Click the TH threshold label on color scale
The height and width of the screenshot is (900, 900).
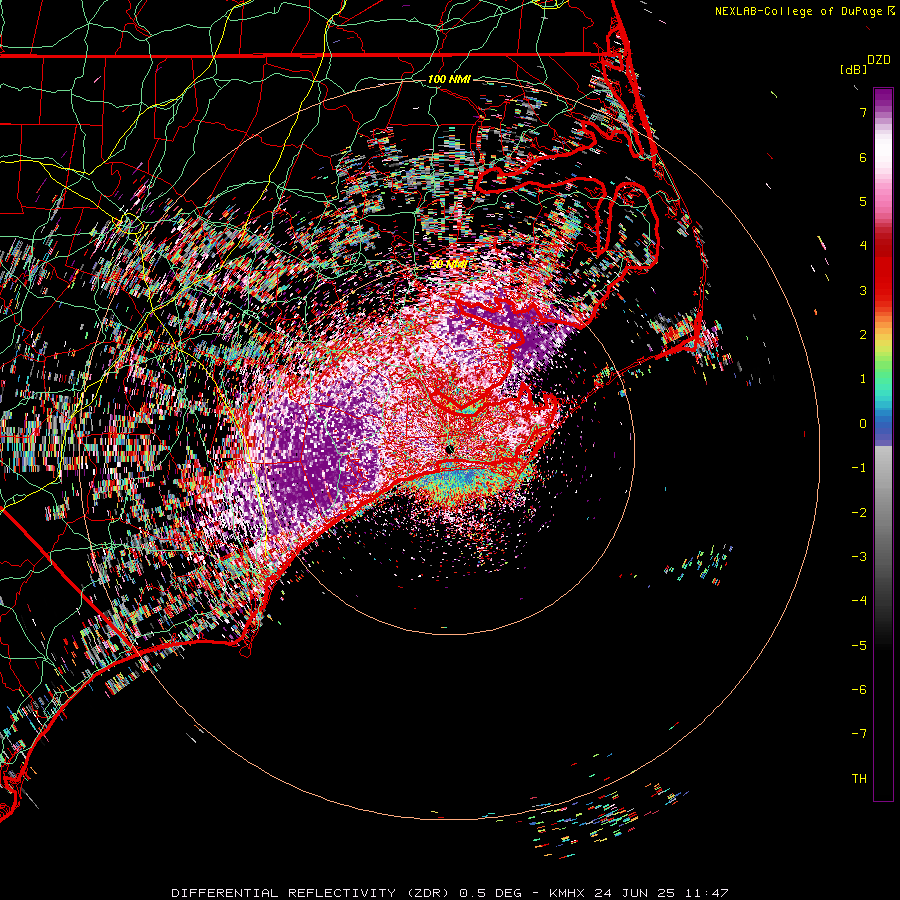click(x=859, y=779)
